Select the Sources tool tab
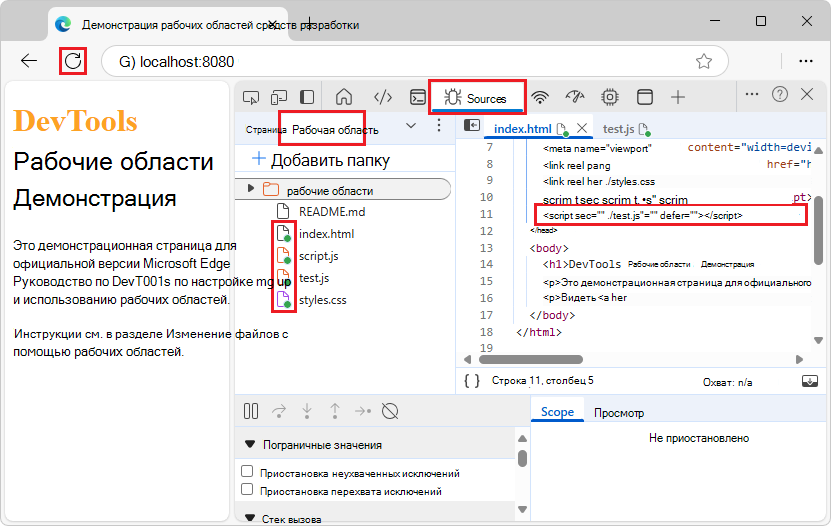Image resolution: width=831 pixels, height=526 pixels. pyautogui.click(x=477, y=98)
